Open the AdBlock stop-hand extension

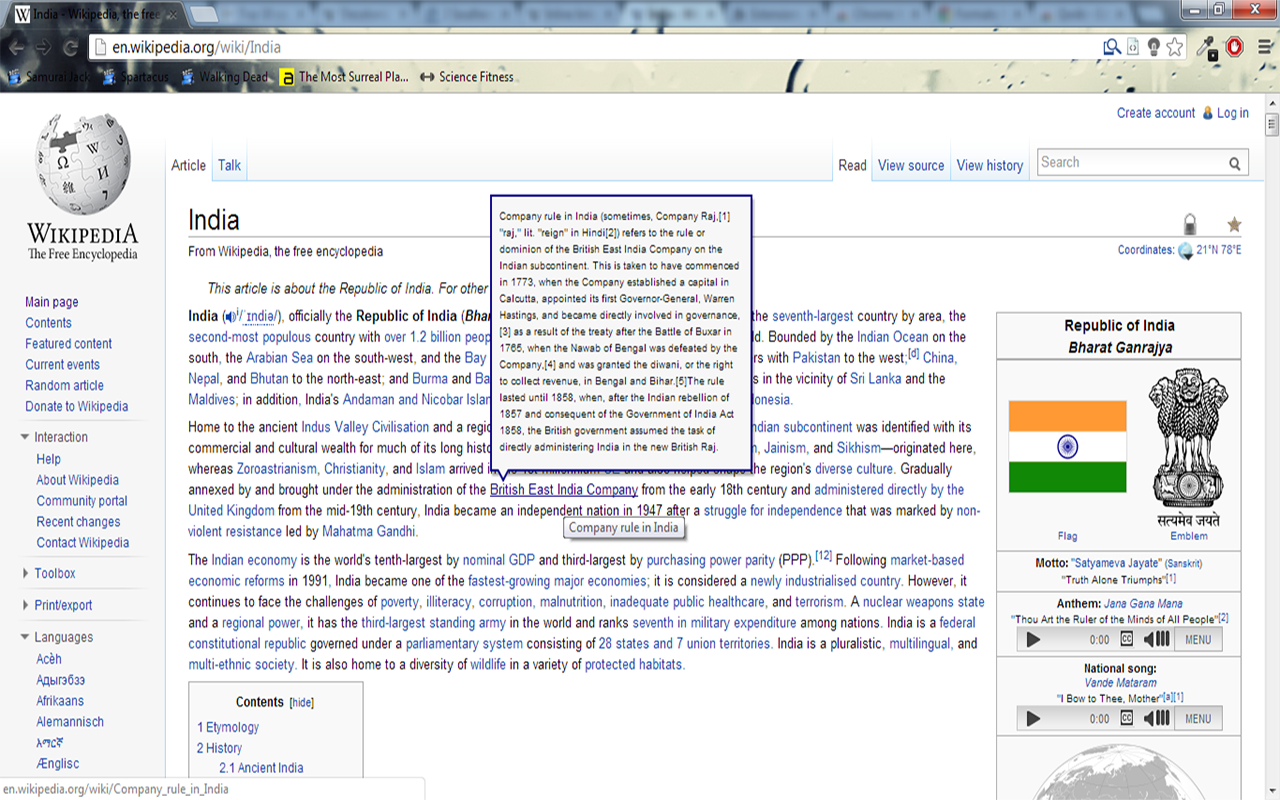[1234, 47]
